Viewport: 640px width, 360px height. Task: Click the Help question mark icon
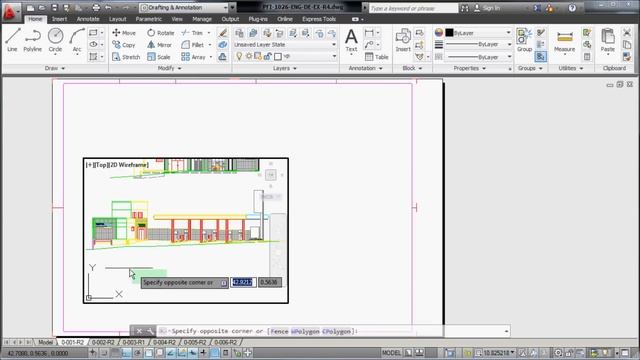[x=572, y=8]
